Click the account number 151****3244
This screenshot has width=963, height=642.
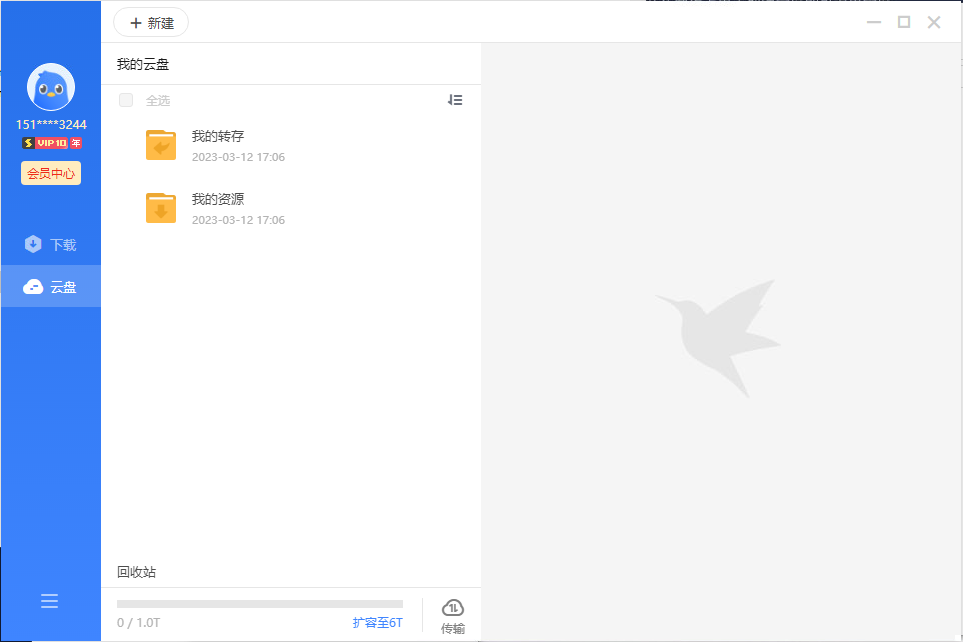(x=51, y=125)
